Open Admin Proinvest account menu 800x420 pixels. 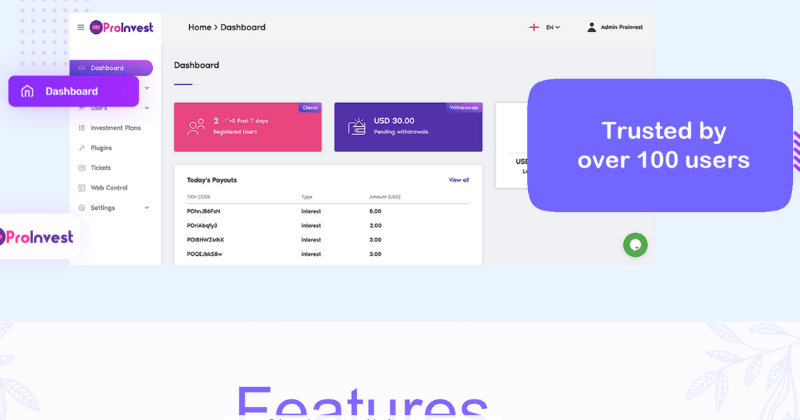615,27
